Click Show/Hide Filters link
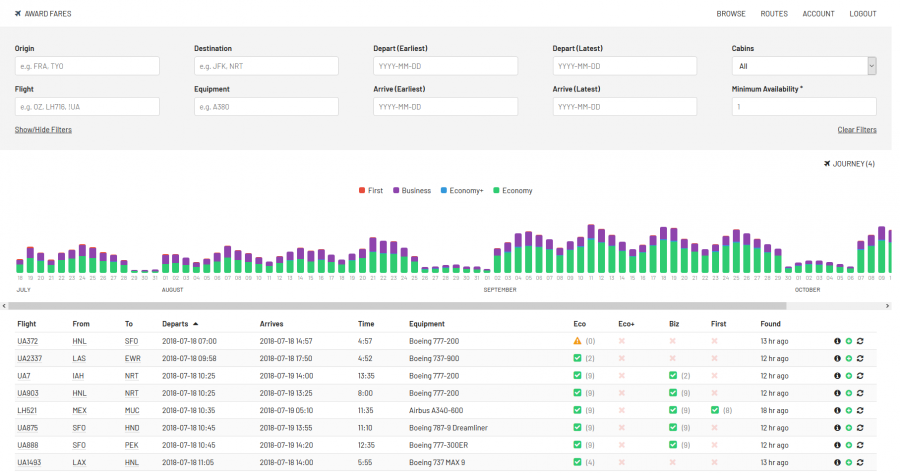Screen dimensions: 900x473 pyautogui.click(x=43, y=130)
